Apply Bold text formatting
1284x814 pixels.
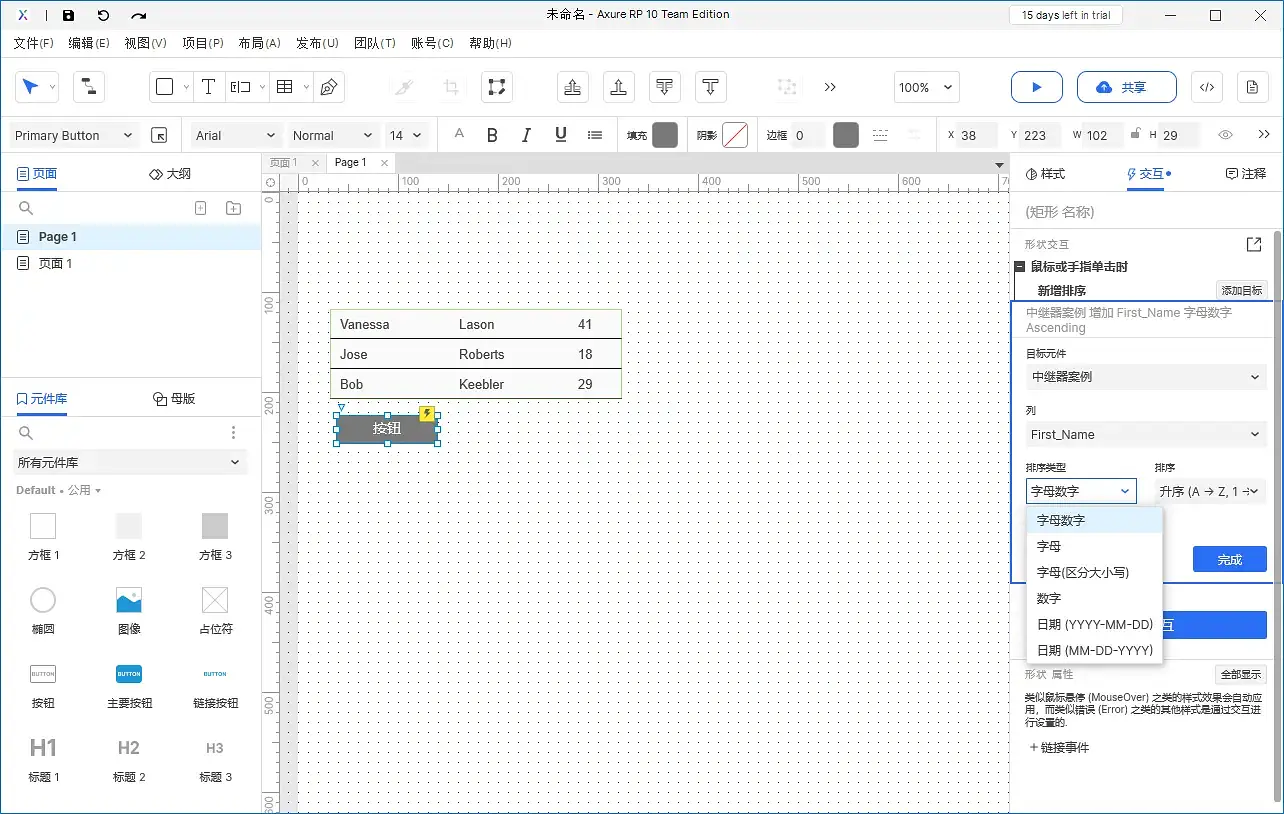492,135
